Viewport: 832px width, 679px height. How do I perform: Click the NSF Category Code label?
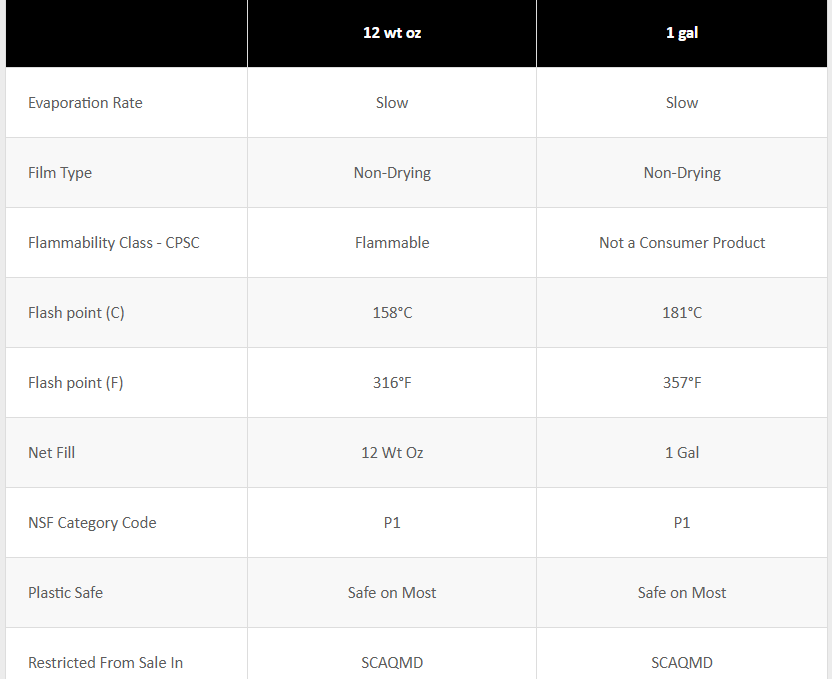[92, 523]
